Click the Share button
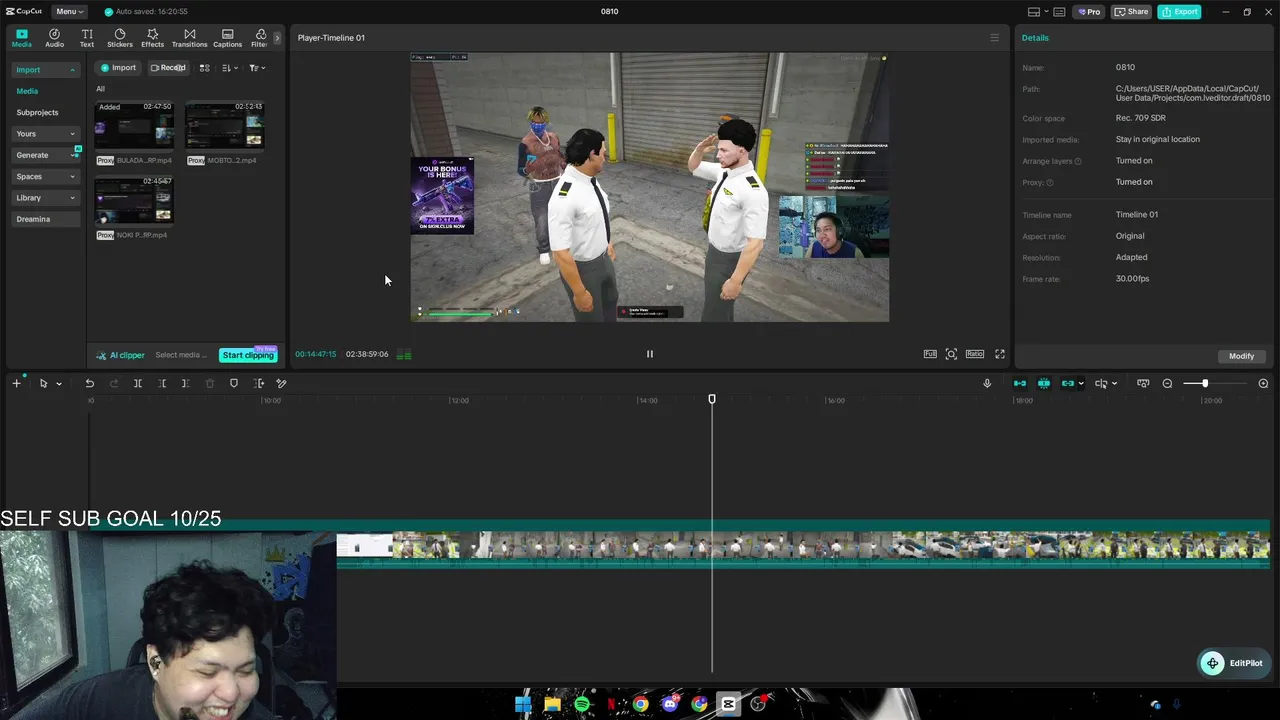 [x=1132, y=12]
